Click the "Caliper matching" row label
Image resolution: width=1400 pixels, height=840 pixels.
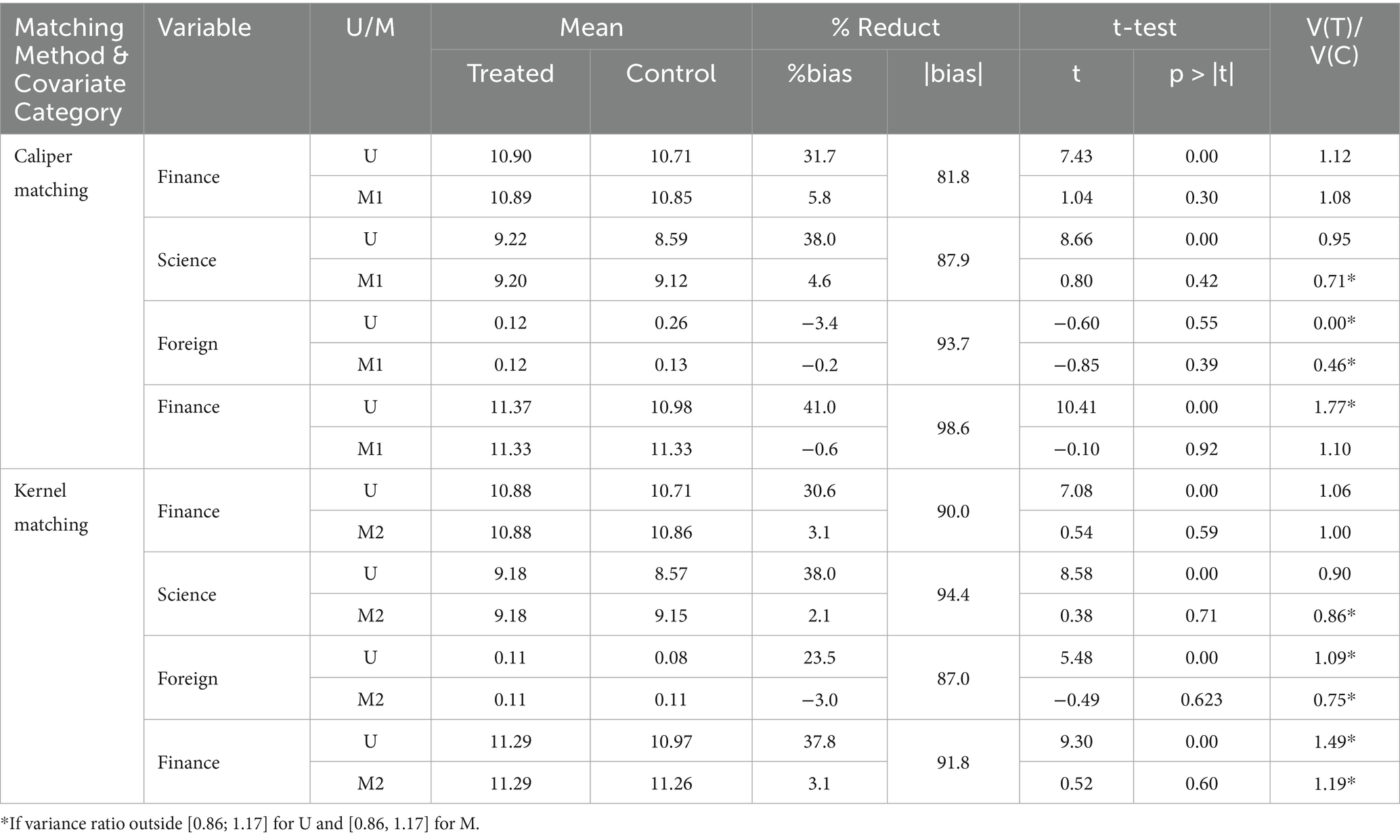tap(52, 173)
